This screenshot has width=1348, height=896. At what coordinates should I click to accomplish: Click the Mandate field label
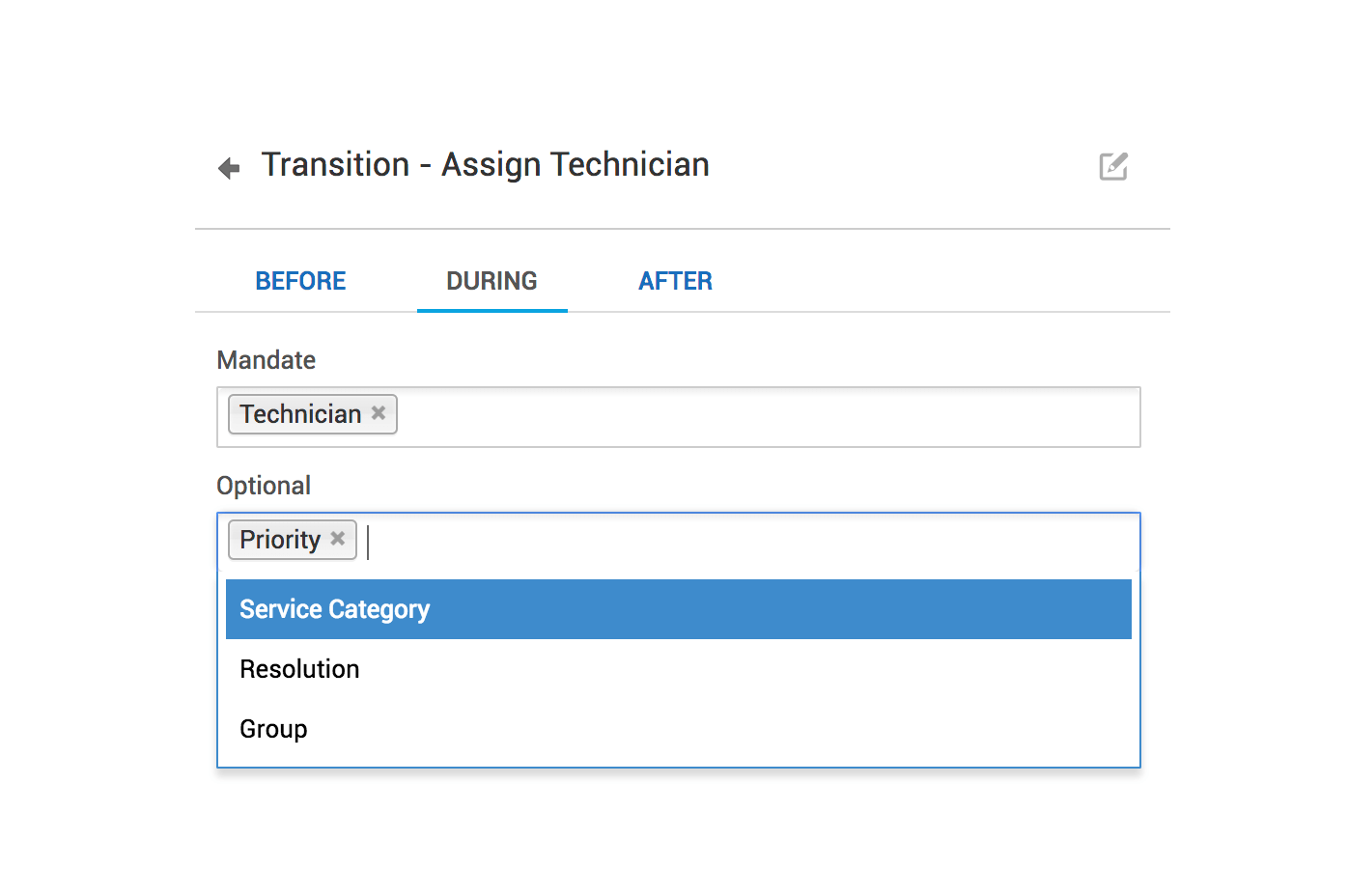pyautogui.click(x=267, y=360)
